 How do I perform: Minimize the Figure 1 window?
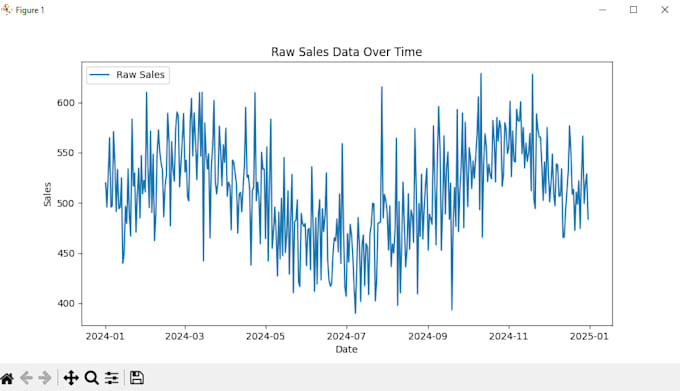(602, 10)
